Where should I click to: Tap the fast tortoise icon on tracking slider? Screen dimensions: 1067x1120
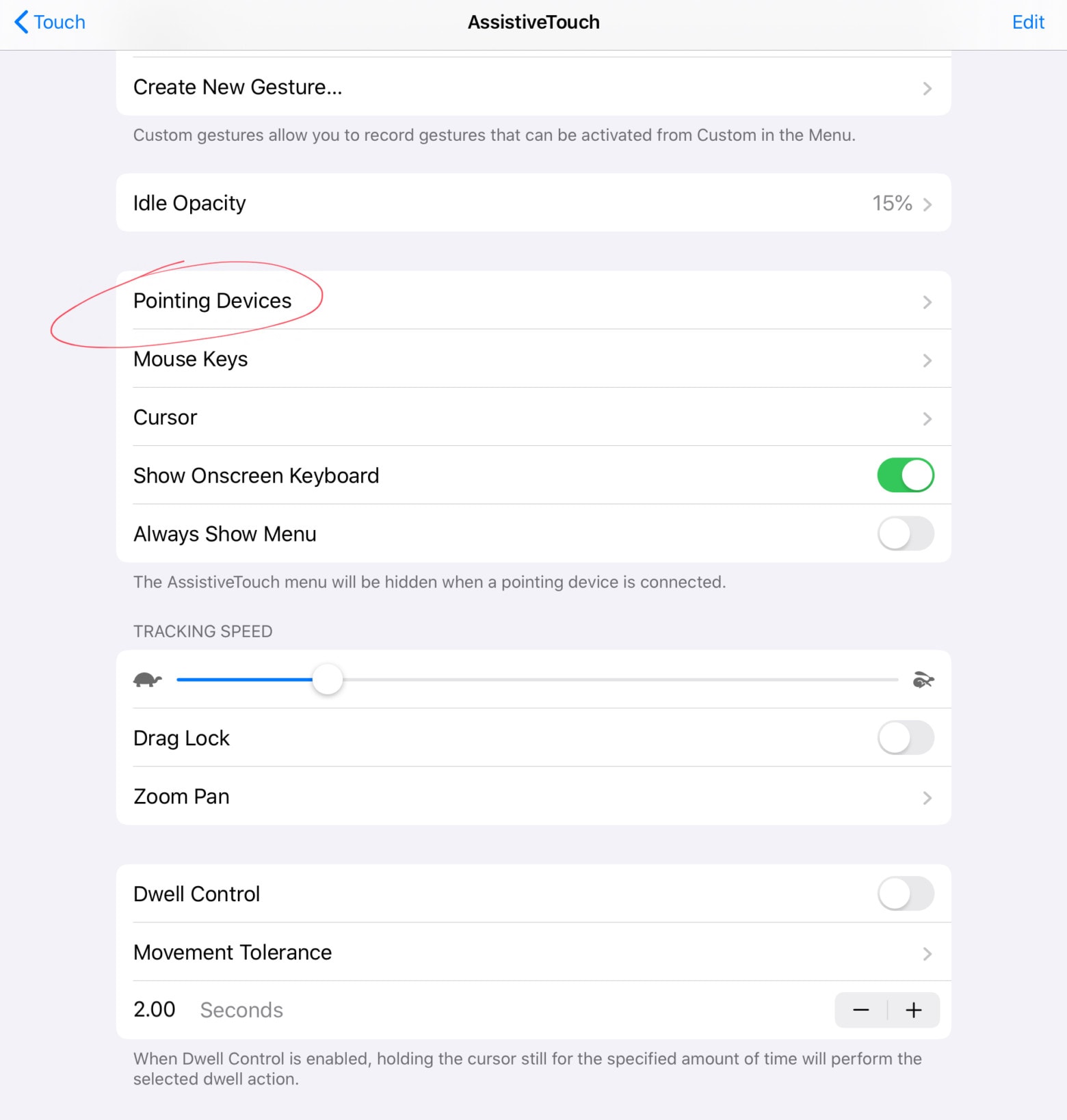[x=923, y=679]
